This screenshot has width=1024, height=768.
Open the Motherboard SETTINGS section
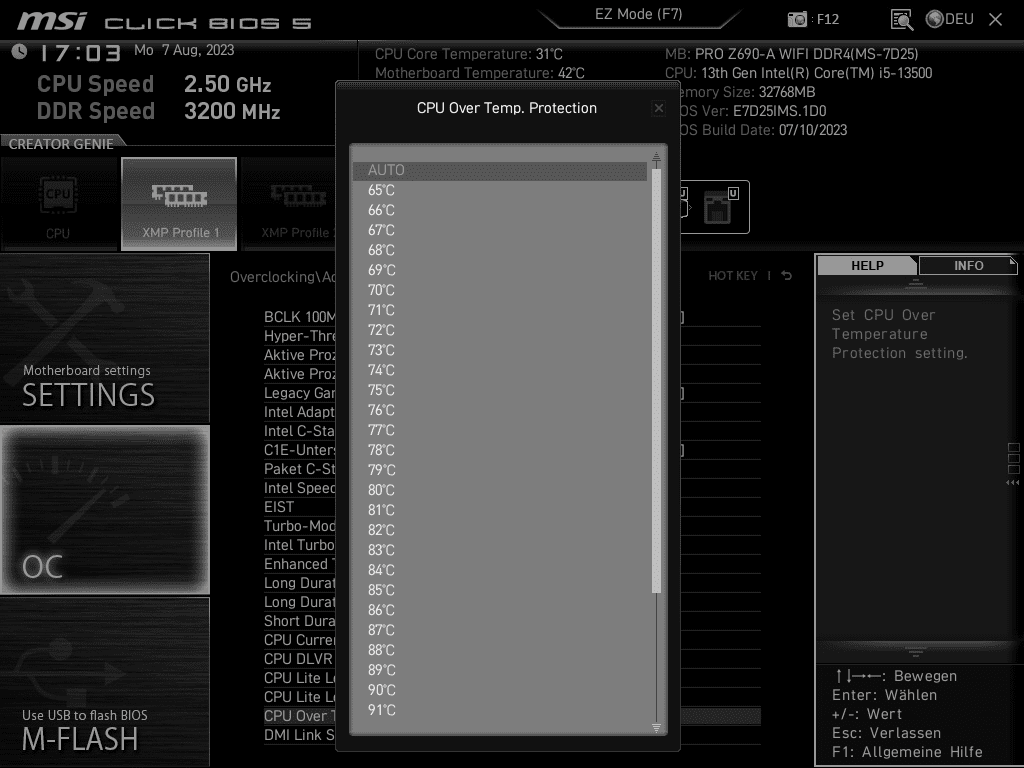[104, 338]
